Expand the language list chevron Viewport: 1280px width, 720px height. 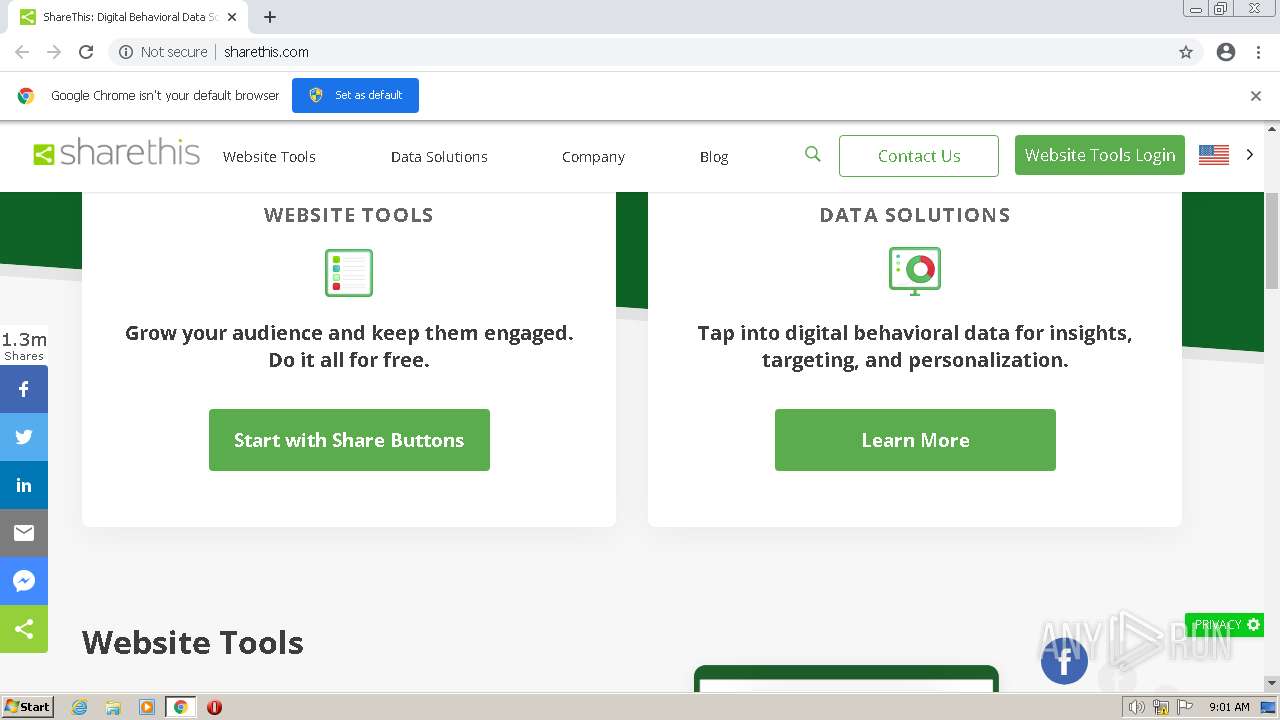[1249, 154]
